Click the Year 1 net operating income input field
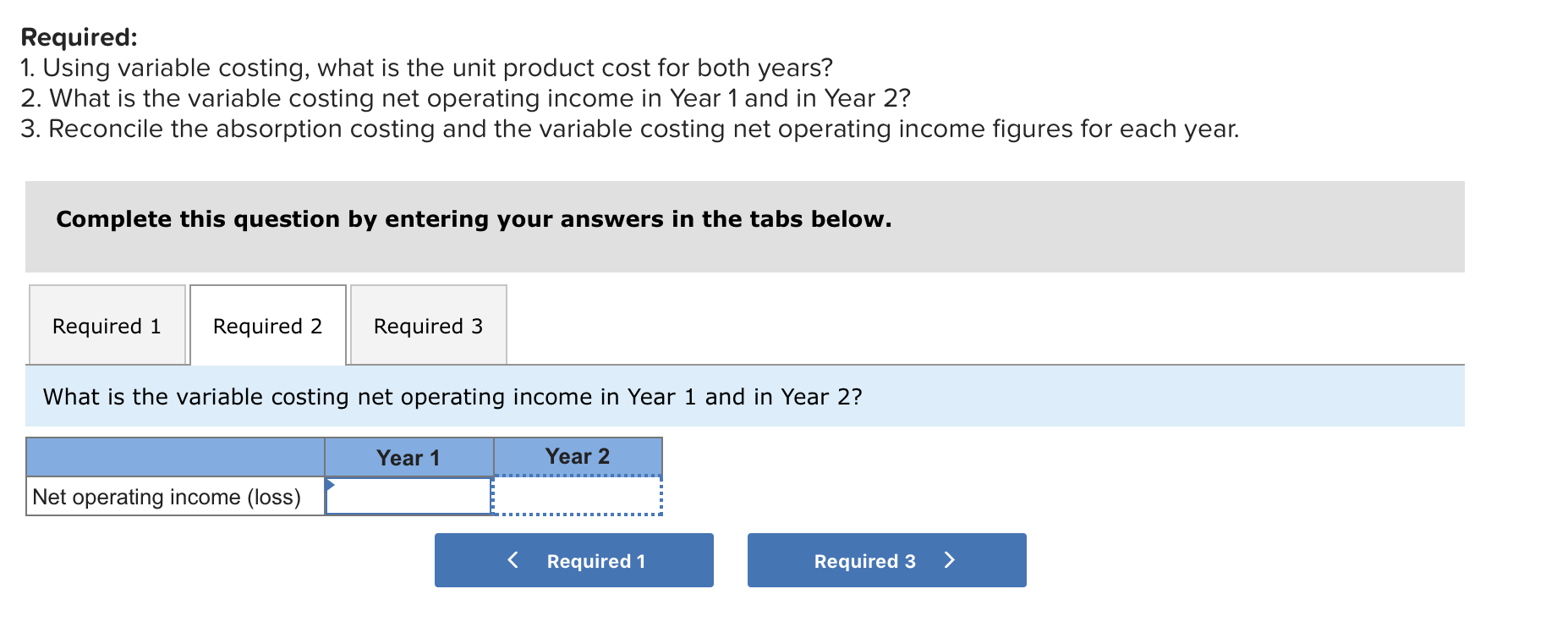The image size is (1568, 633). 408,497
